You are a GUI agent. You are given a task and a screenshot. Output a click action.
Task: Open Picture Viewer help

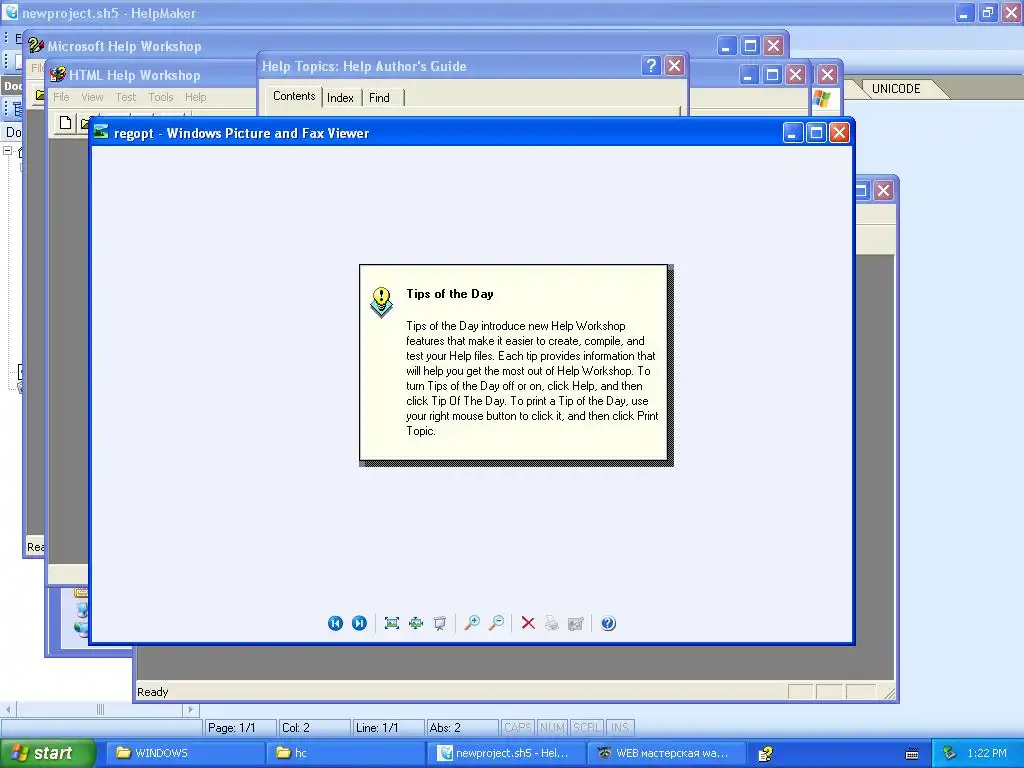tap(608, 623)
